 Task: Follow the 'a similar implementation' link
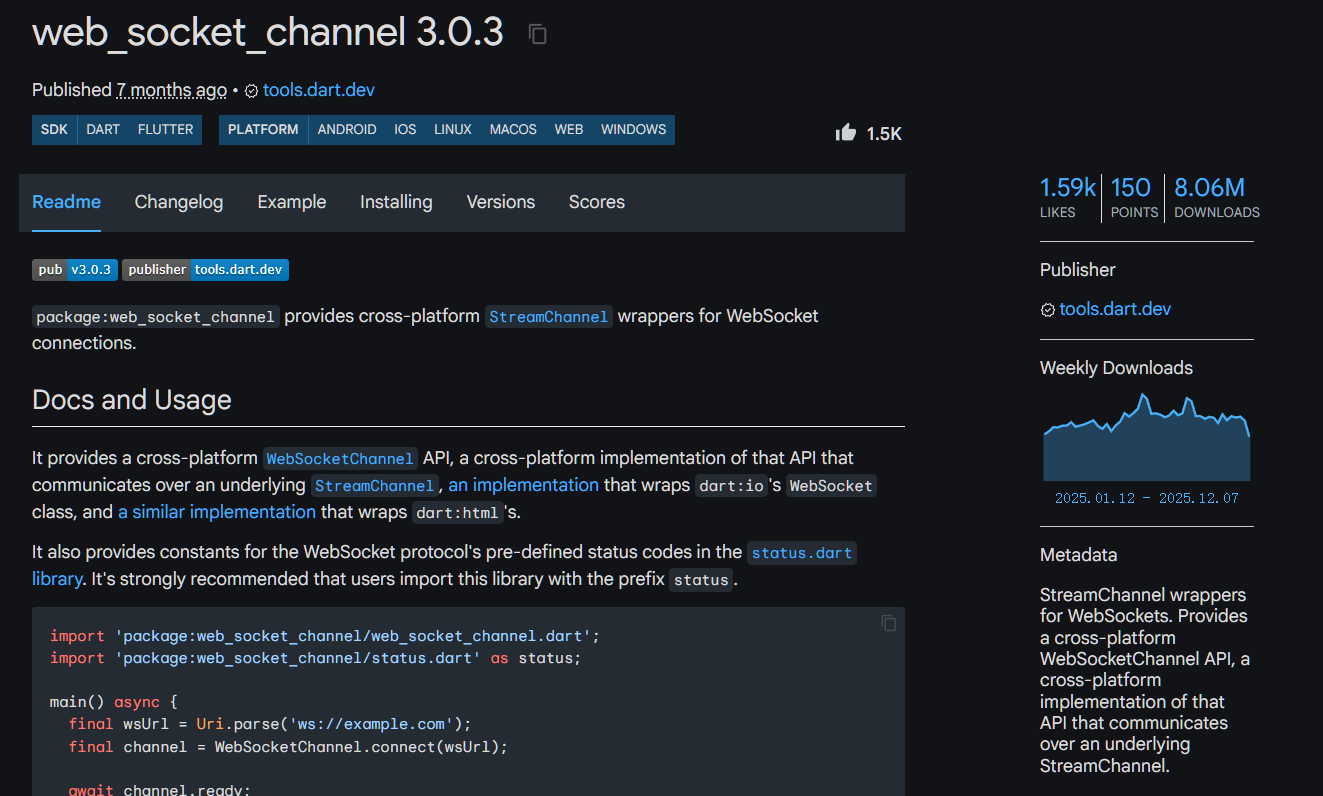[217, 512]
